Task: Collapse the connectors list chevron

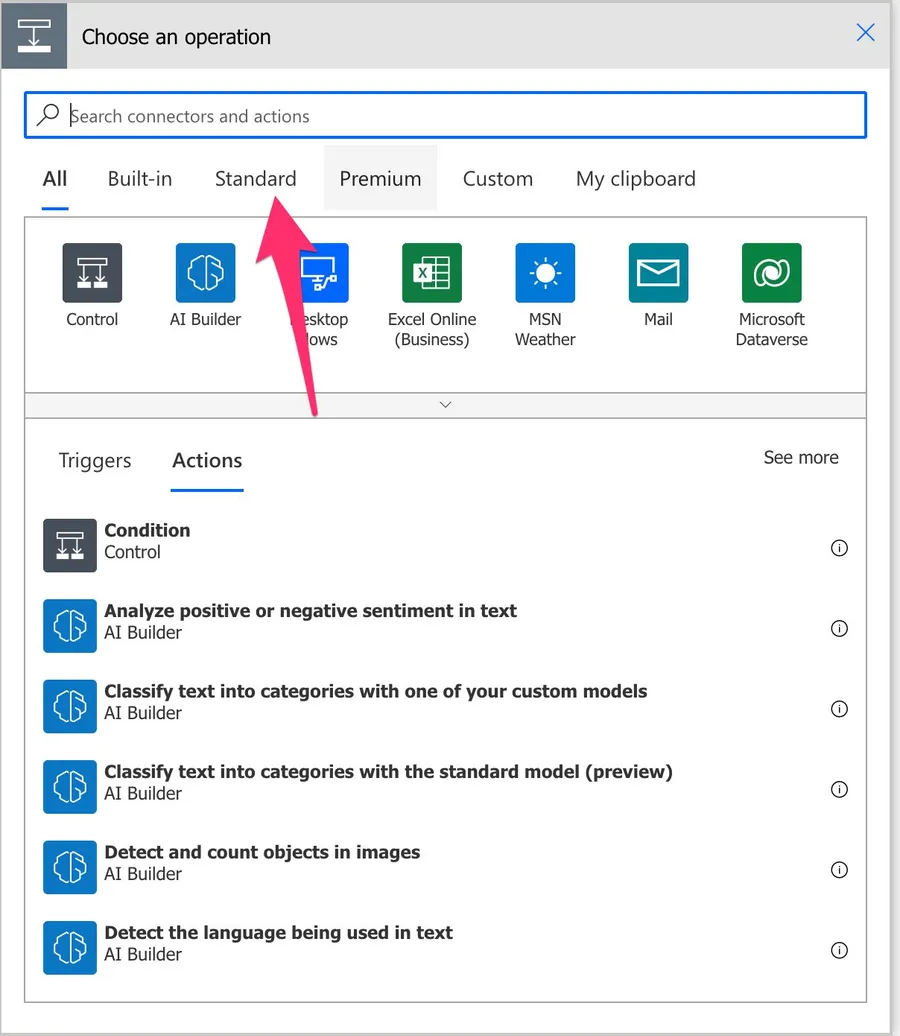Action: pyautogui.click(x=446, y=405)
